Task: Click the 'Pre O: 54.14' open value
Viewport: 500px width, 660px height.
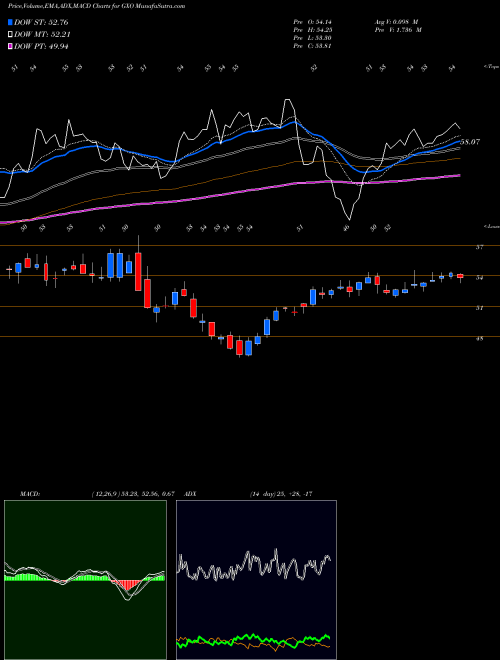Action: click(x=312, y=22)
